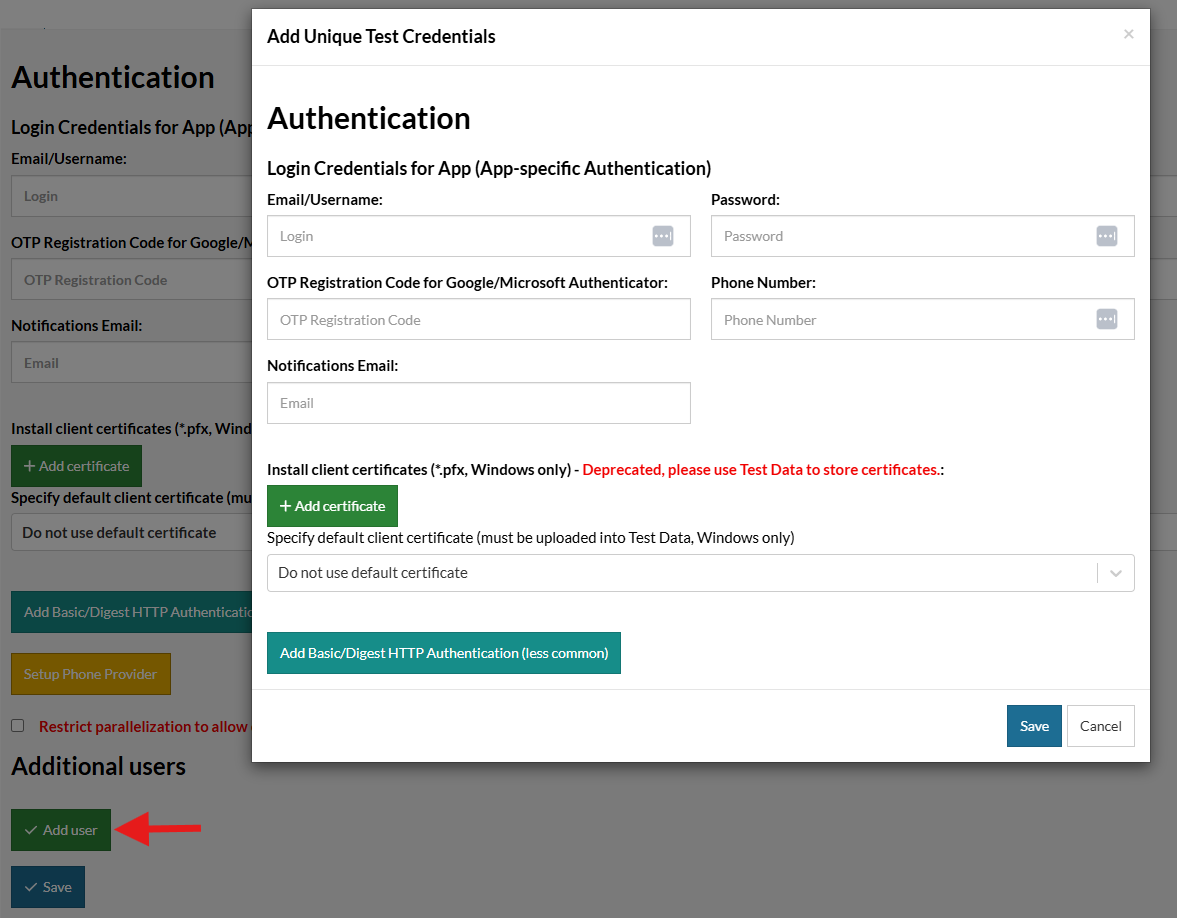
Task: Click Cancel in the dialog footer
Action: pyautogui.click(x=1100, y=726)
